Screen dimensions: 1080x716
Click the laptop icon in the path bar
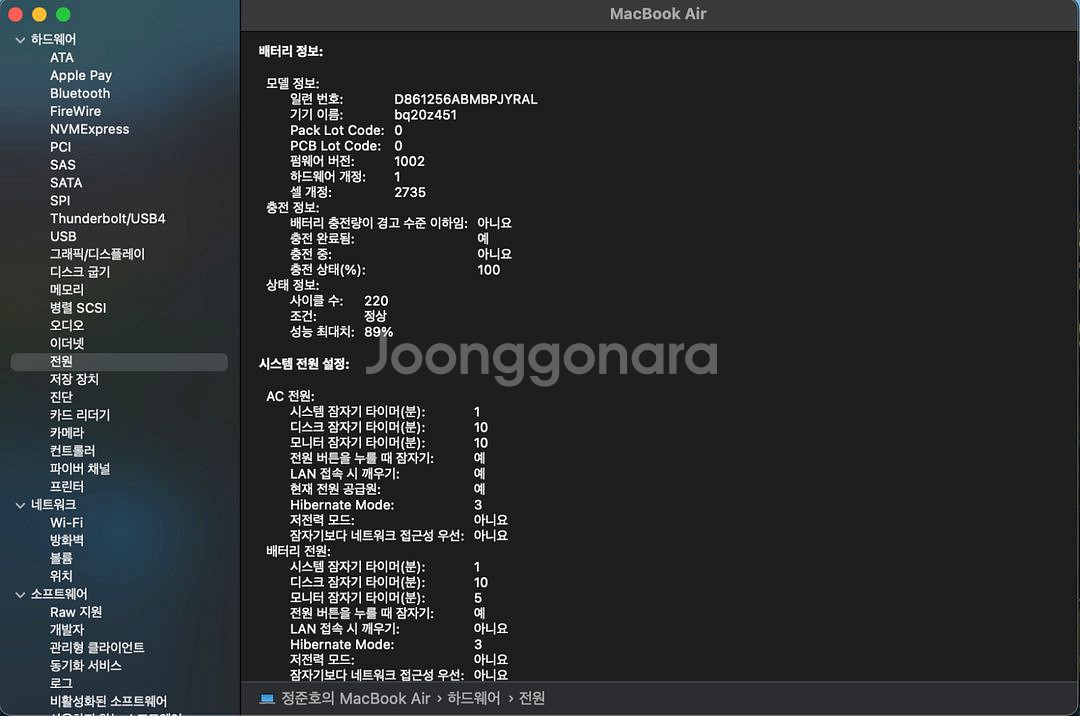(x=267, y=699)
